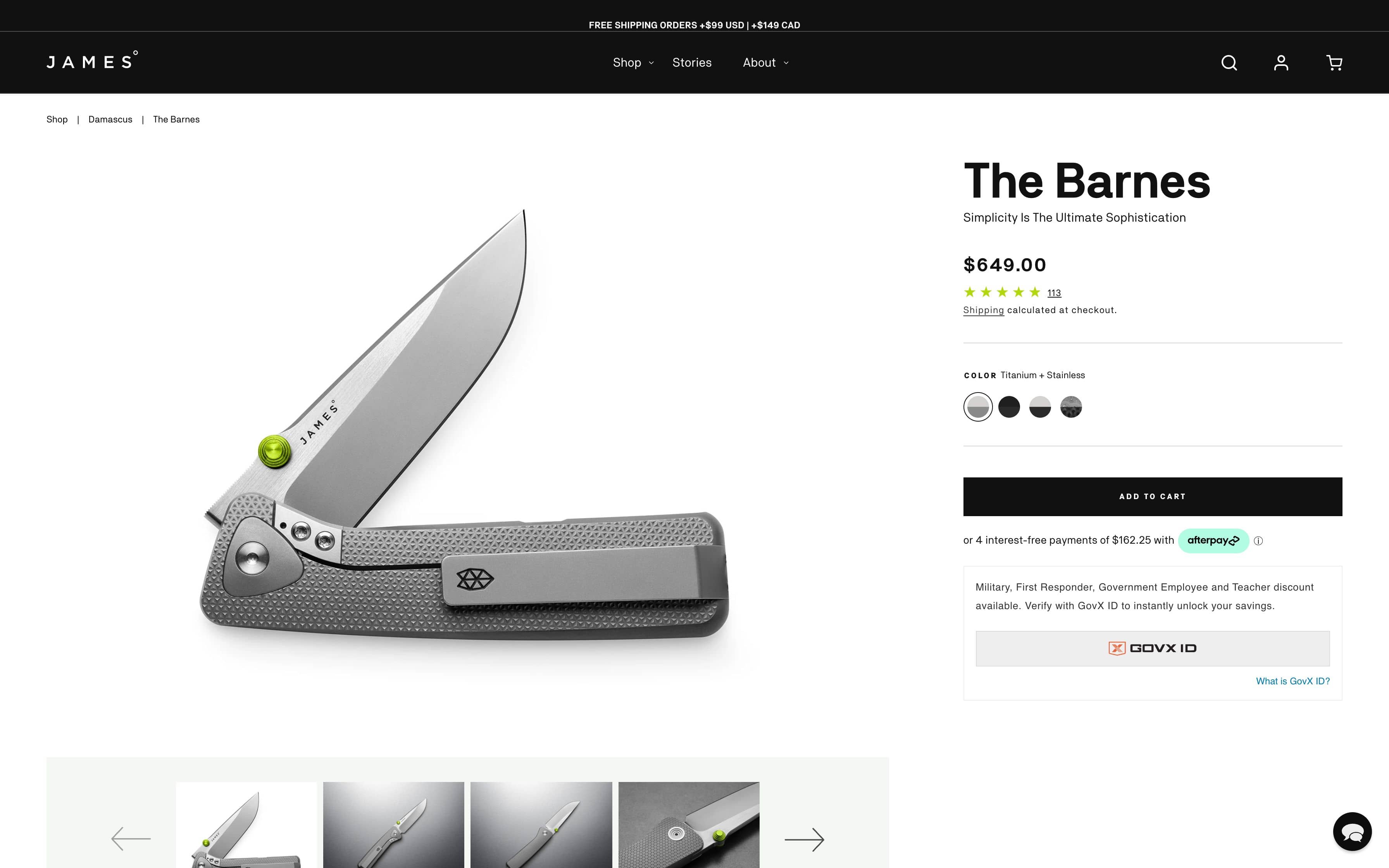Image resolution: width=1389 pixels, height=868 pixels.
Task: Go to Damascus breadcrumb
Action: point(110,119)
